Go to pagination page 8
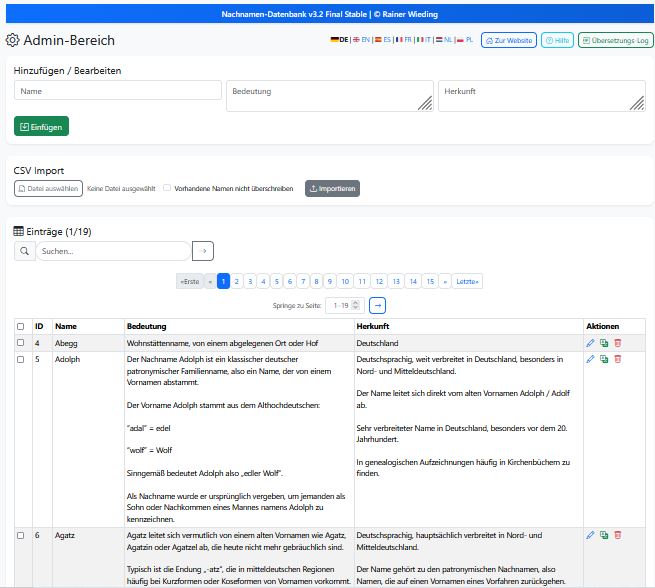This screenshot has width=655, height=588. pyautogui.click(x=316, y=281)
